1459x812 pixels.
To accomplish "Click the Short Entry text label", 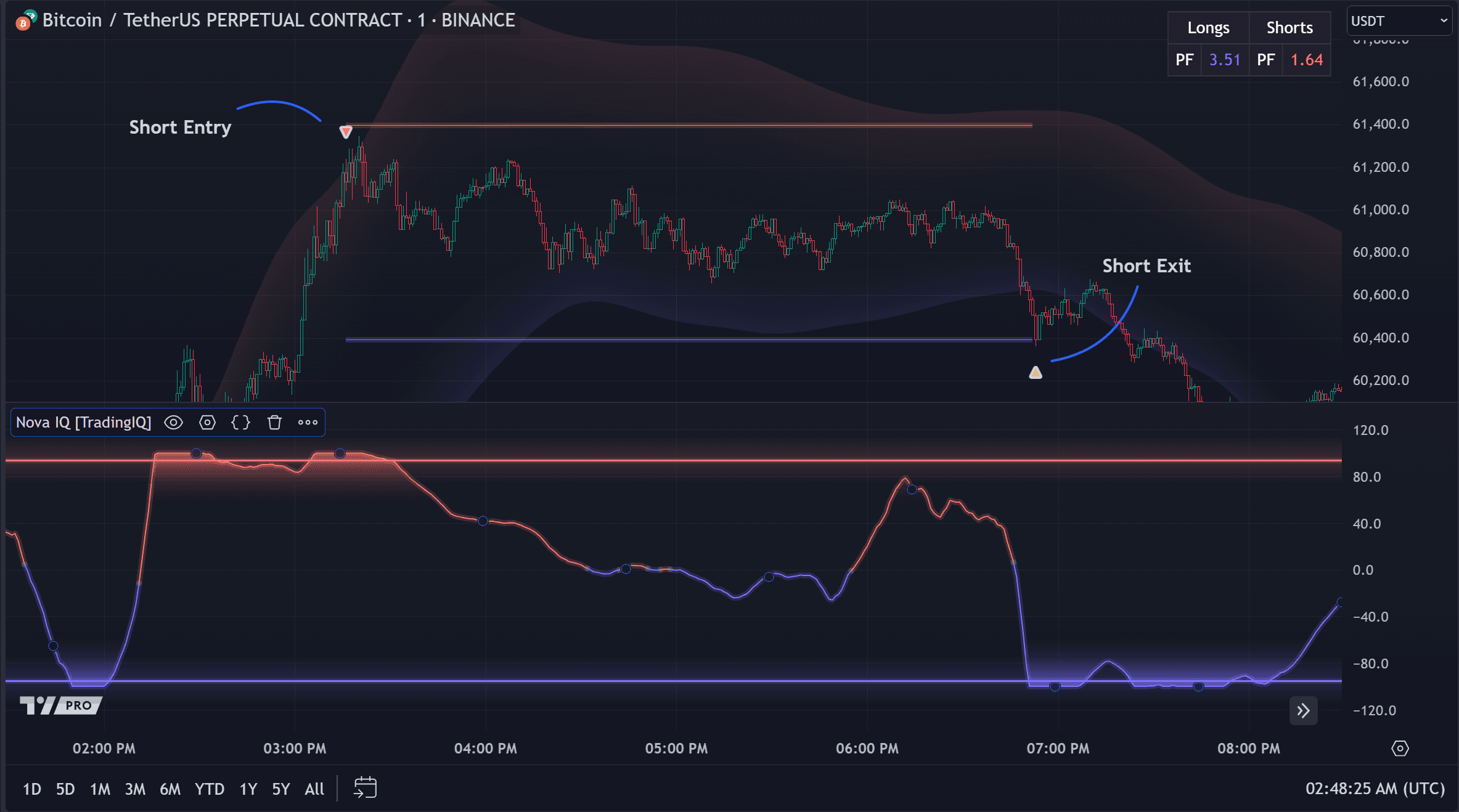I will [180, 128].
